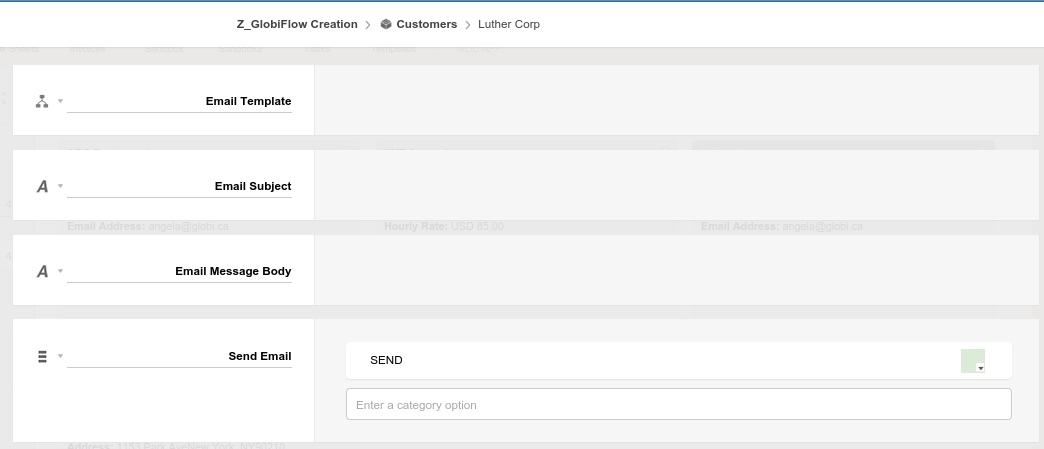Open the Customers breadcrumb link
The image size is (1044, 449).
426,24
